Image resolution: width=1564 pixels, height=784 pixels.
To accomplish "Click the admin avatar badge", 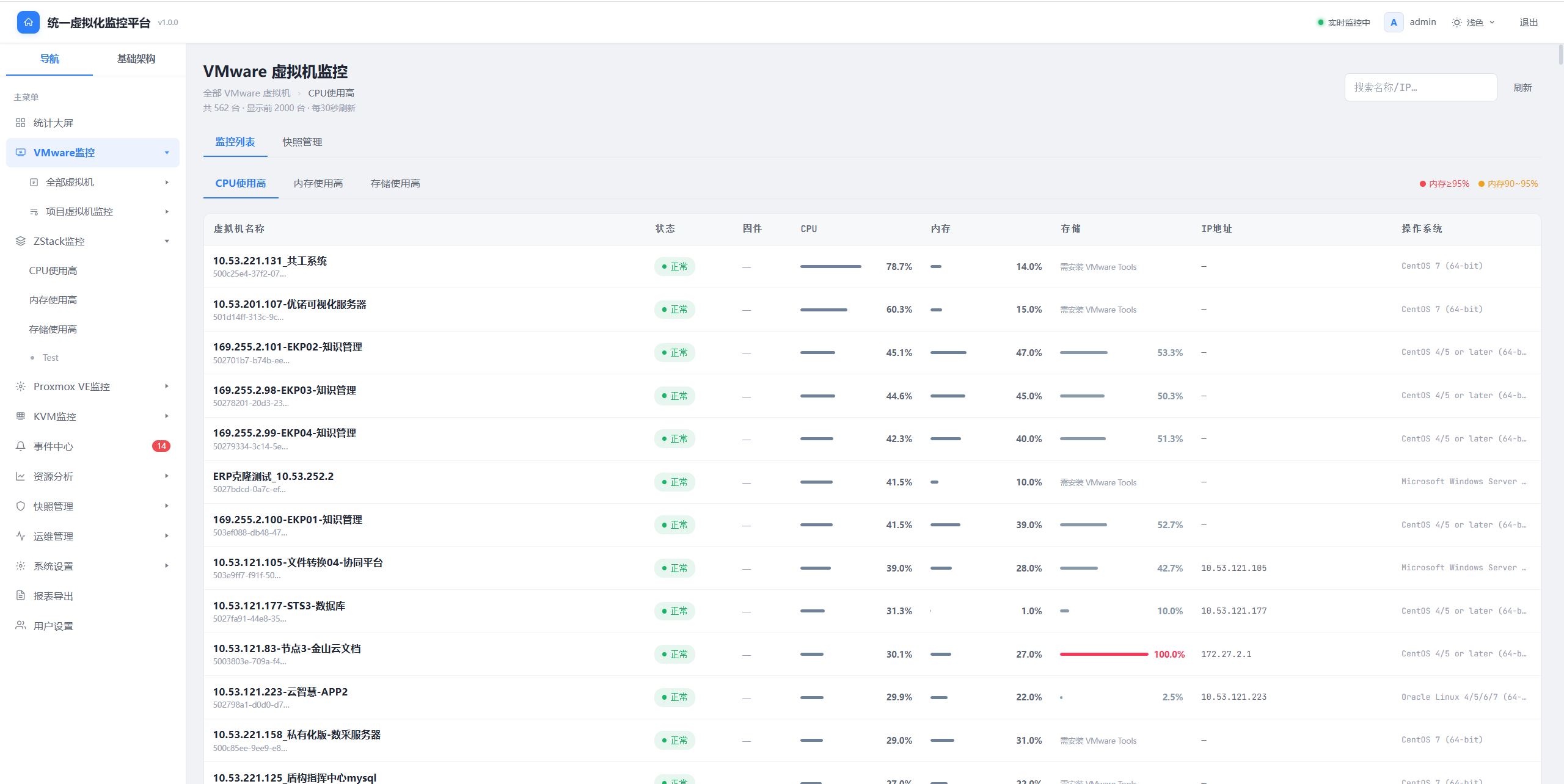I will (x=1394, y=23).
